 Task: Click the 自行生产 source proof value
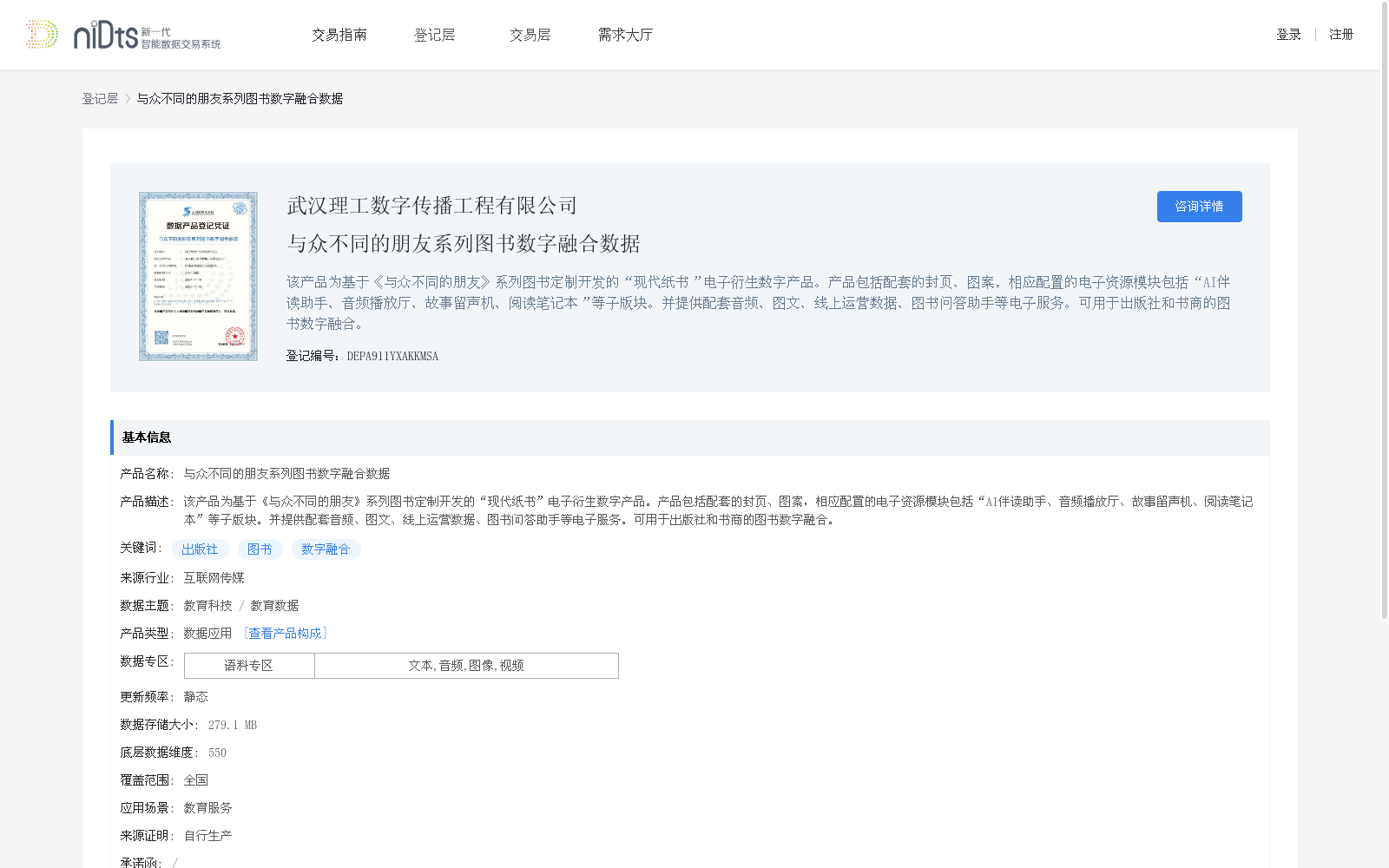tap(208, 836)
